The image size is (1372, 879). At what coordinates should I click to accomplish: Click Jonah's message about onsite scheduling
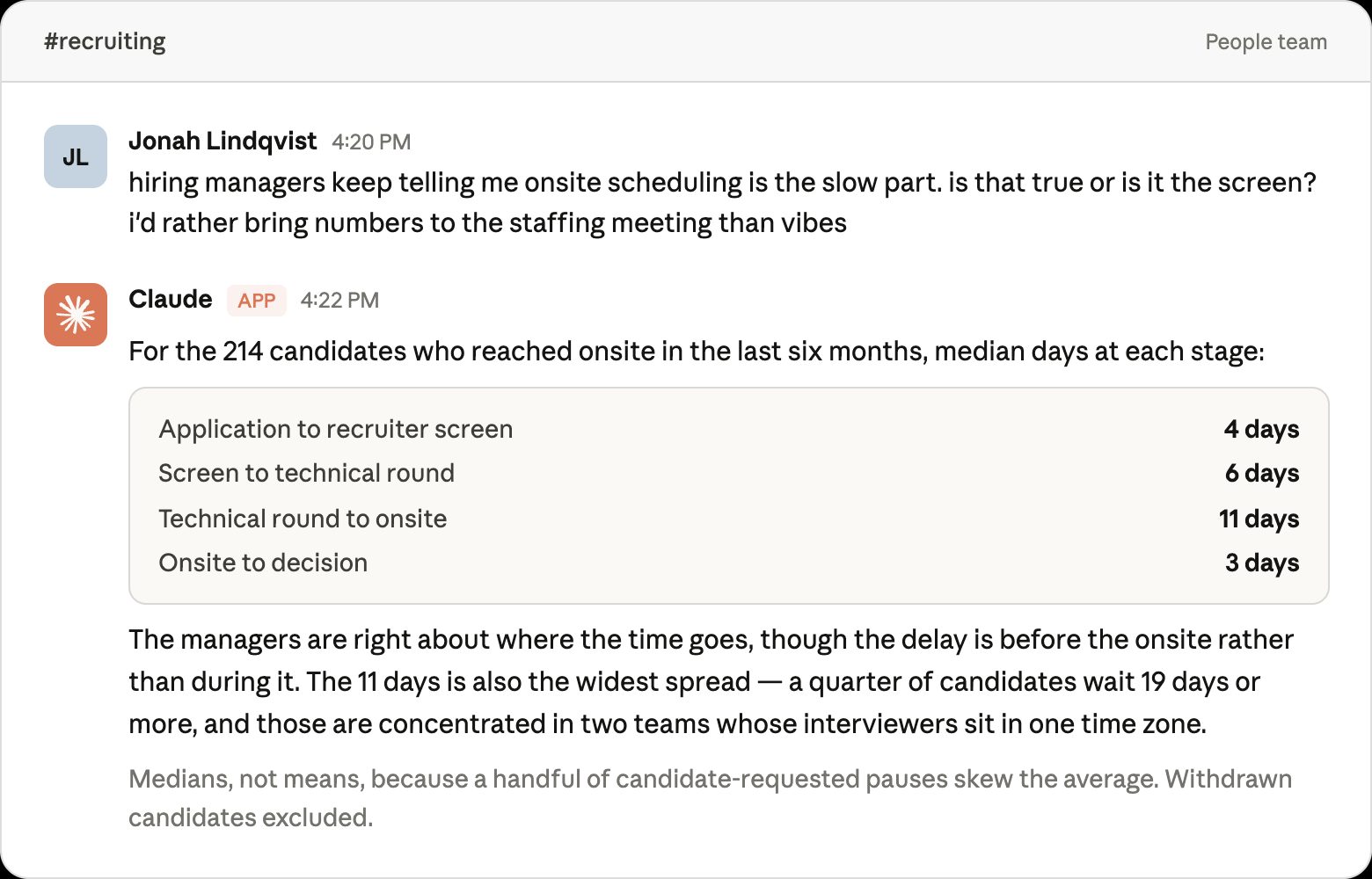tap(722, 202)
